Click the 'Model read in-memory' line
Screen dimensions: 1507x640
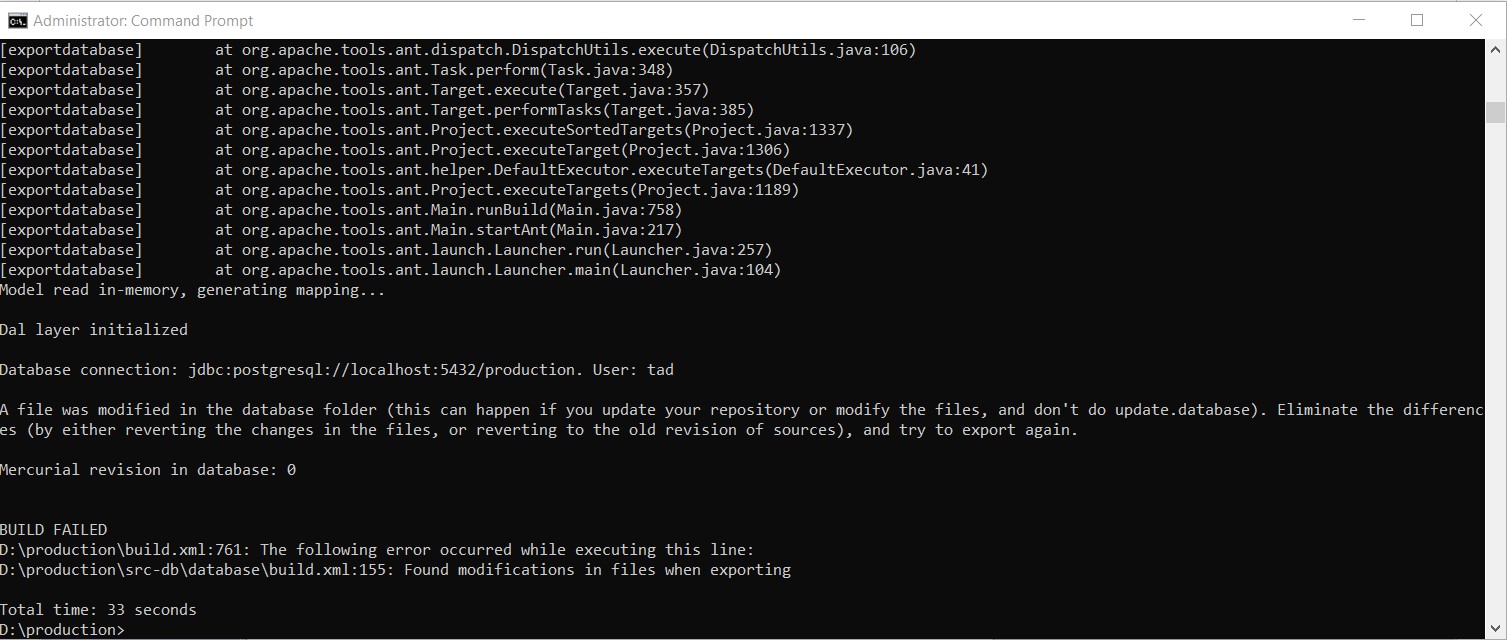click(192, 290)
